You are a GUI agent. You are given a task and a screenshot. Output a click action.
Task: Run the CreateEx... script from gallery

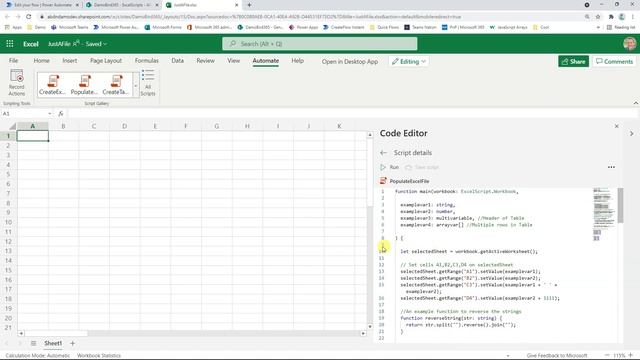pyautogui.click(x=52, y=85)
